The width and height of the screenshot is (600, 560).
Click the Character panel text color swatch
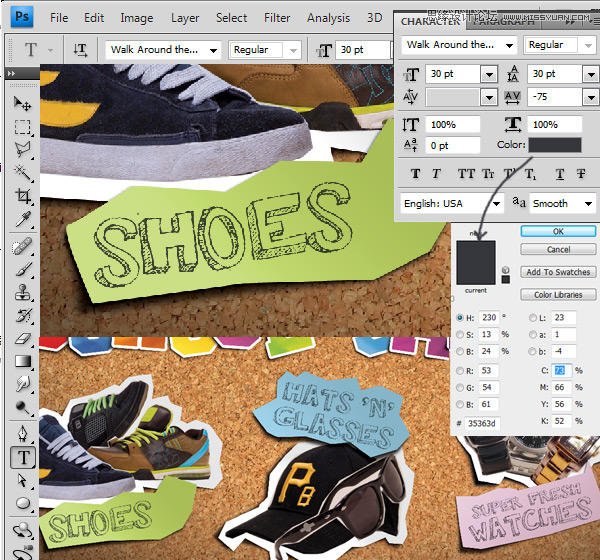tap(554, 145)
